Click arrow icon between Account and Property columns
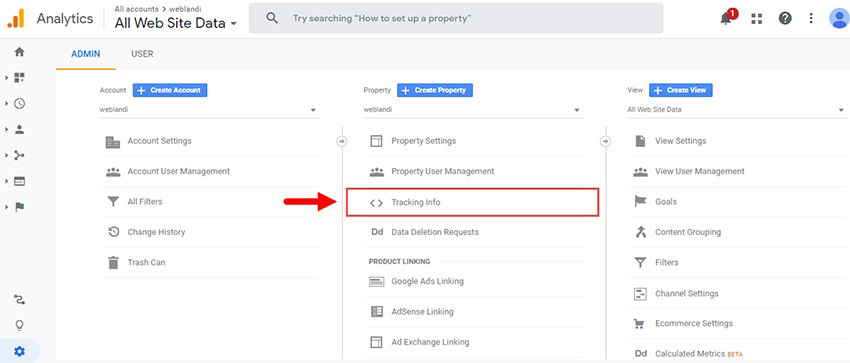 [342, 141]
